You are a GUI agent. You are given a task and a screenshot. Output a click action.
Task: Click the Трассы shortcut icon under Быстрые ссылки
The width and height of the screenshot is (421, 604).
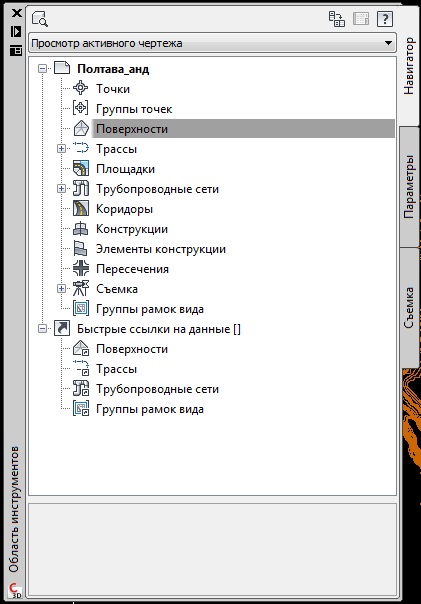[81, 368]
